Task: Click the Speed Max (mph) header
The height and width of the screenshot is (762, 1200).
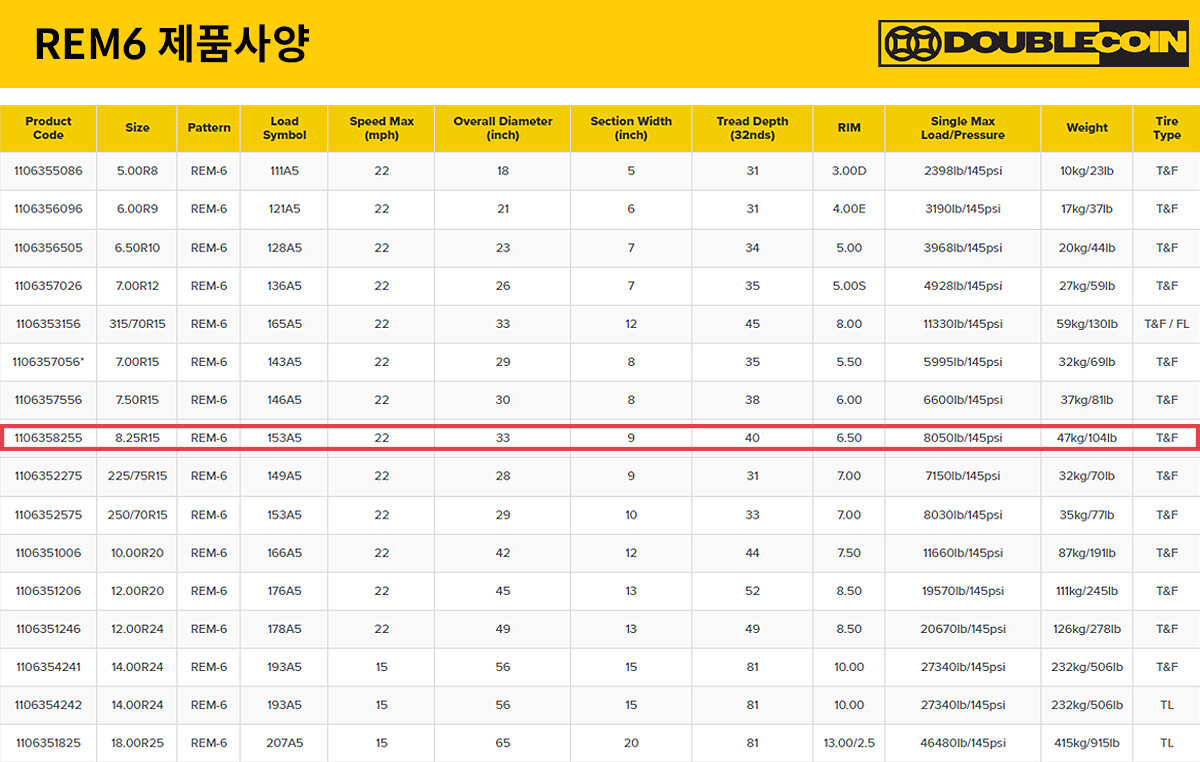Action: 381,128
